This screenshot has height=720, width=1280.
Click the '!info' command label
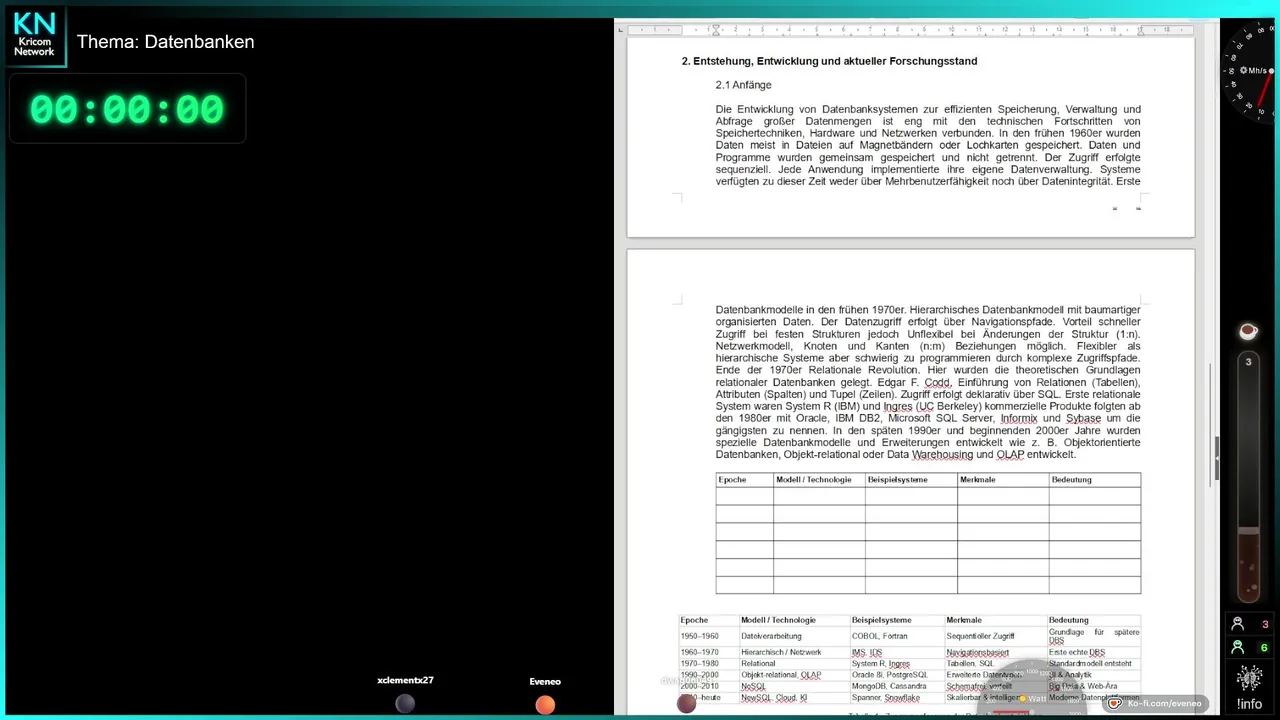(x=1249, y=704)
